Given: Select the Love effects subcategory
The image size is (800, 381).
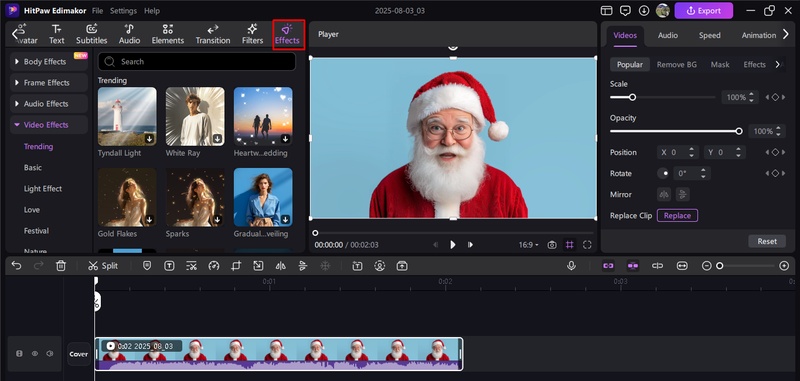Looking at the screenshot, I should click(x=32, y=210).
